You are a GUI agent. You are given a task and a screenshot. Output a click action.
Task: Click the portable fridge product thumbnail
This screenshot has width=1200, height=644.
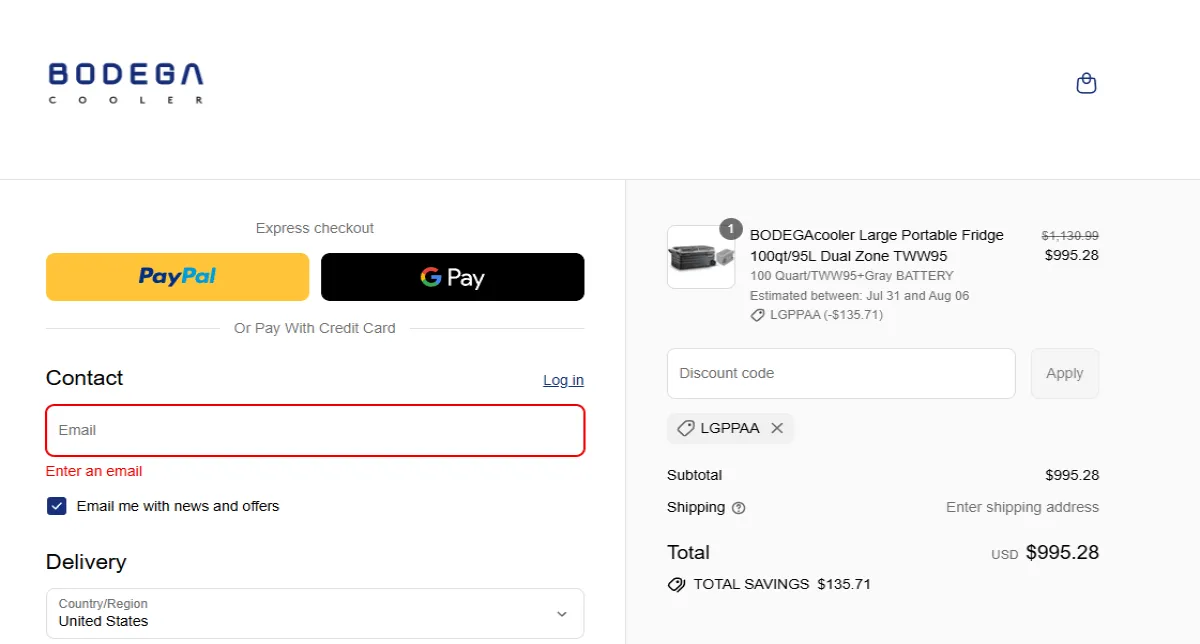click(x=701, y=257)
